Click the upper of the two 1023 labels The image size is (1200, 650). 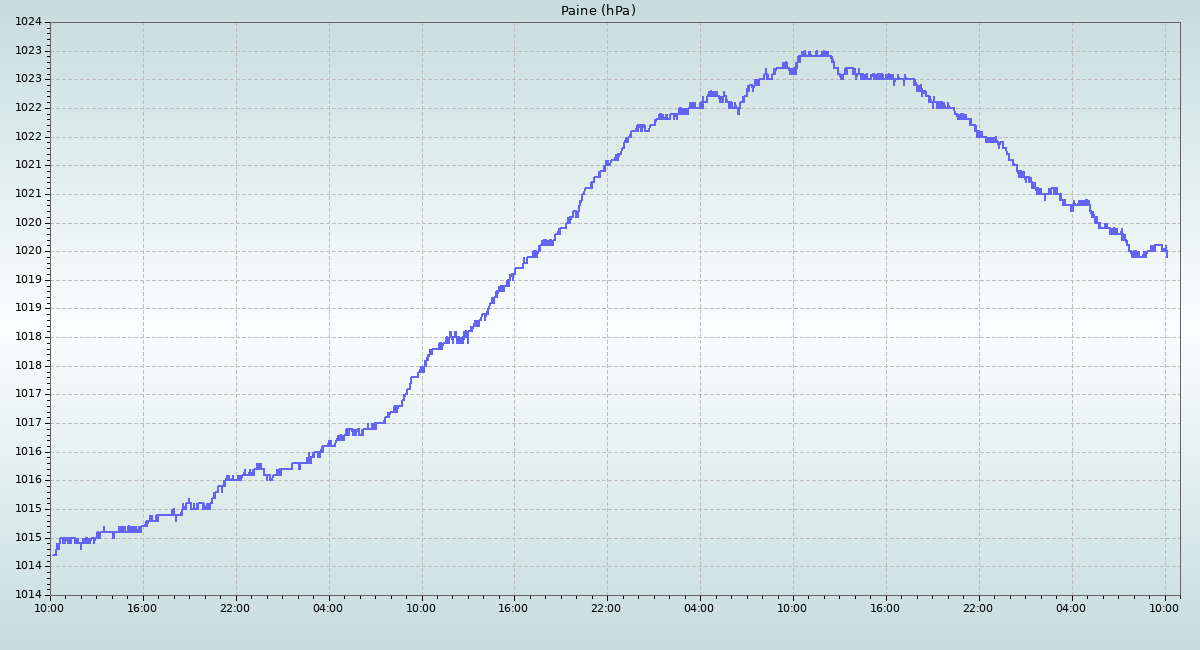click(x=29, y=51)
